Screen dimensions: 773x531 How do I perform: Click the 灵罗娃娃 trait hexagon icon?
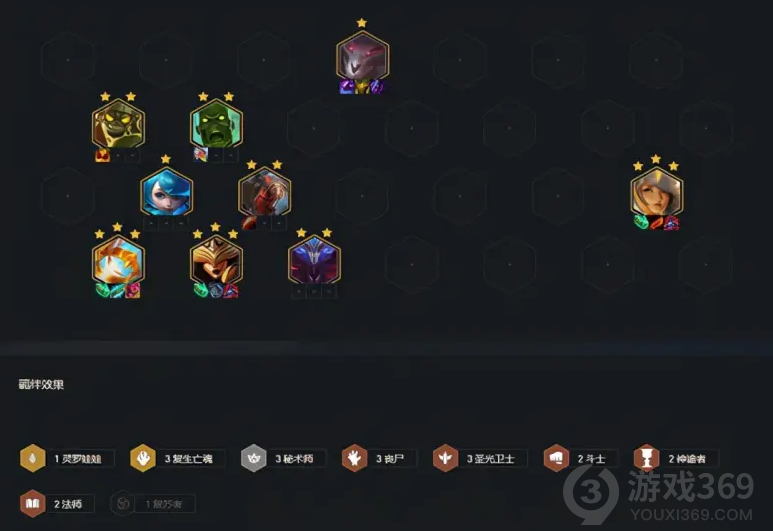pyautogui.click(x=33, y=458)
